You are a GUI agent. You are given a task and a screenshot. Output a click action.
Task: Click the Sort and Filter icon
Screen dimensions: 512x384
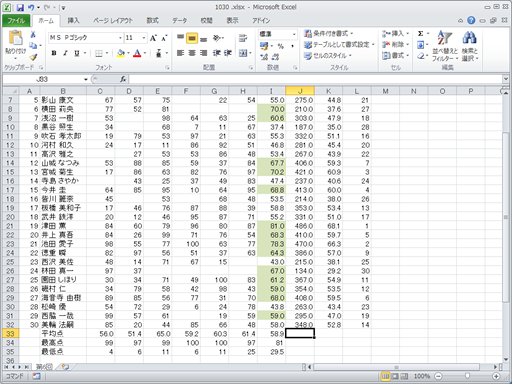point(445,38)
